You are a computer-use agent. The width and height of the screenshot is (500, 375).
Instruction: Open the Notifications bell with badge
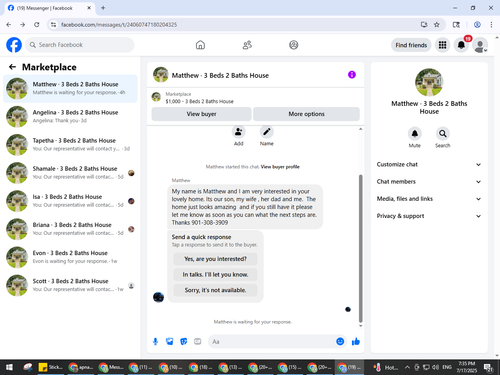pos(461,45)
